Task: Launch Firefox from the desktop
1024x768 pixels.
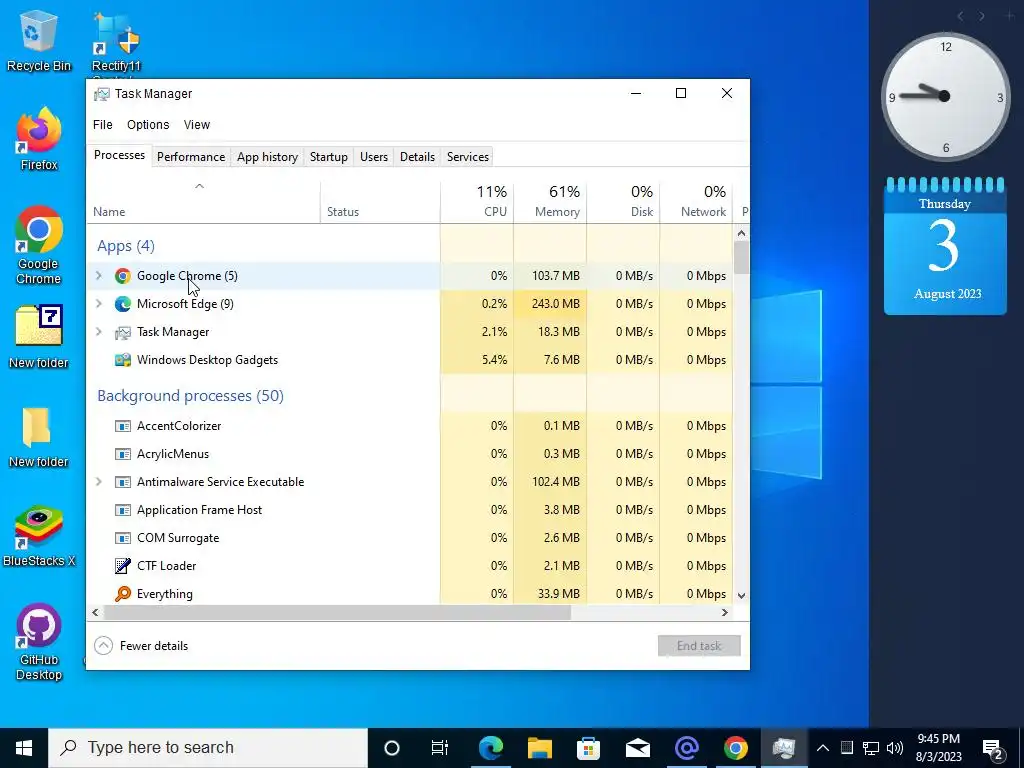Action: pyautogui.click(x=39, y=139)
